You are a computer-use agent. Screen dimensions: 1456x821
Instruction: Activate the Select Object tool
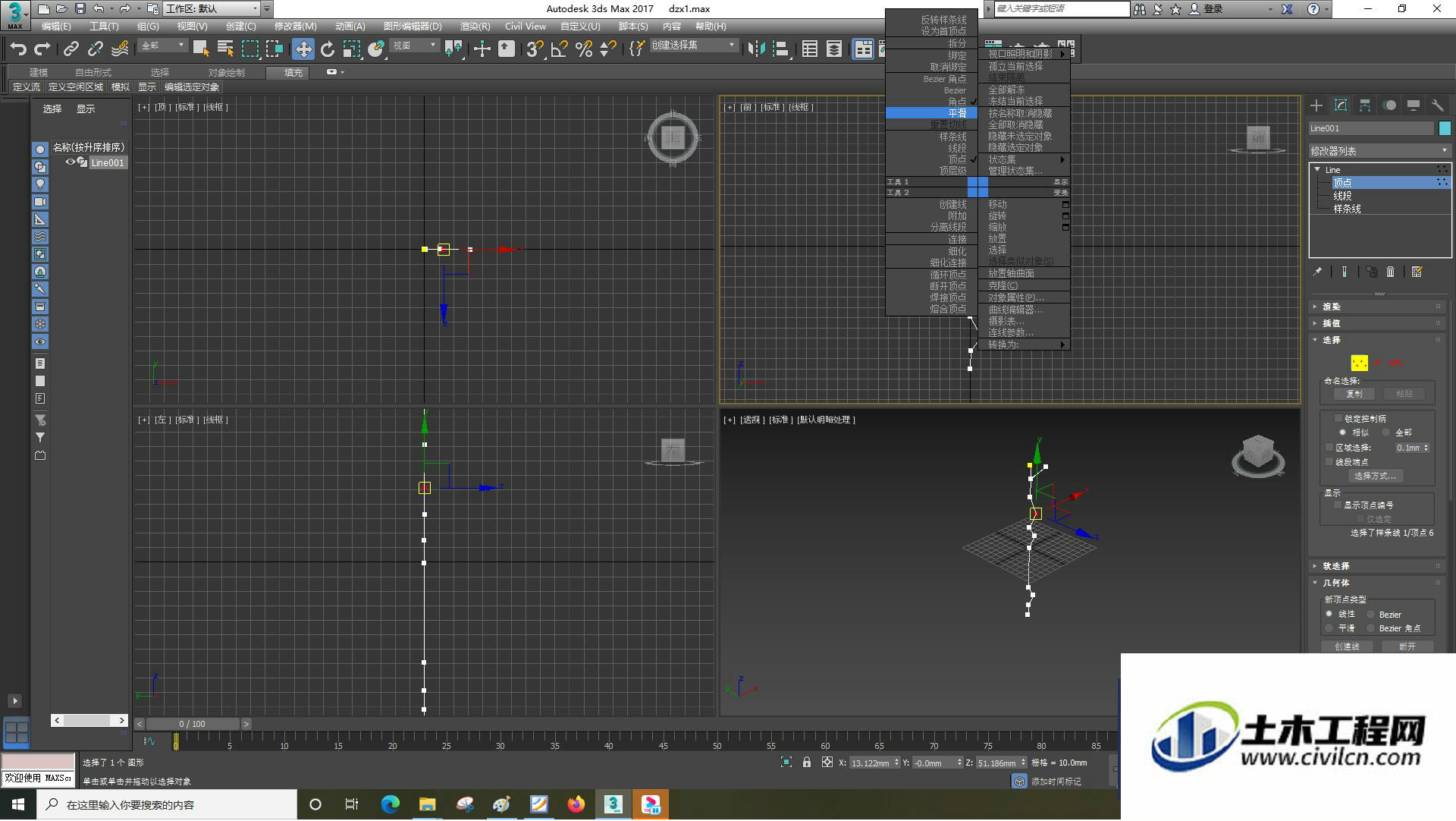201,49
